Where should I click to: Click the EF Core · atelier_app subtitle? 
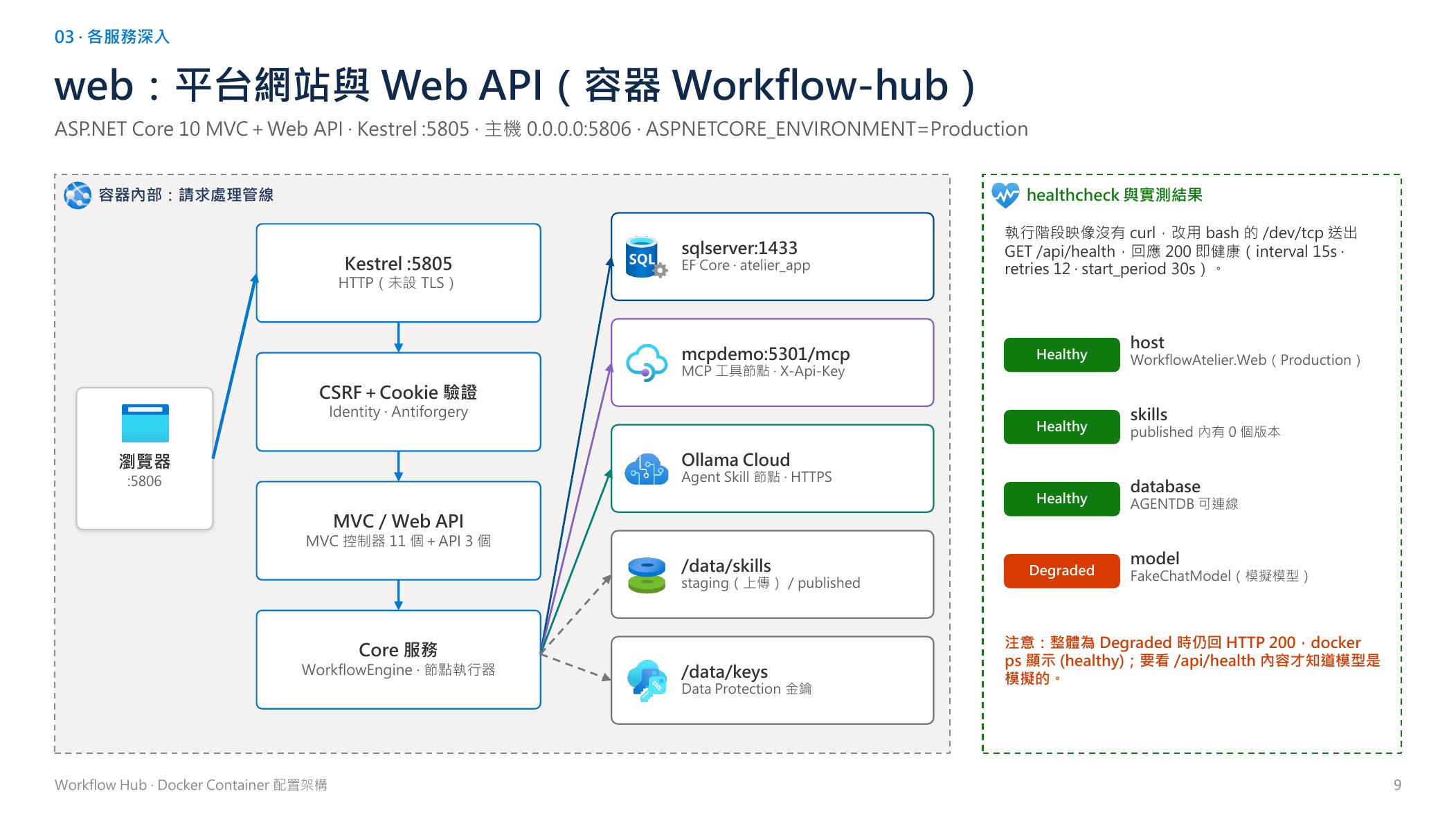pyautogui.click(x=745, y=265)
